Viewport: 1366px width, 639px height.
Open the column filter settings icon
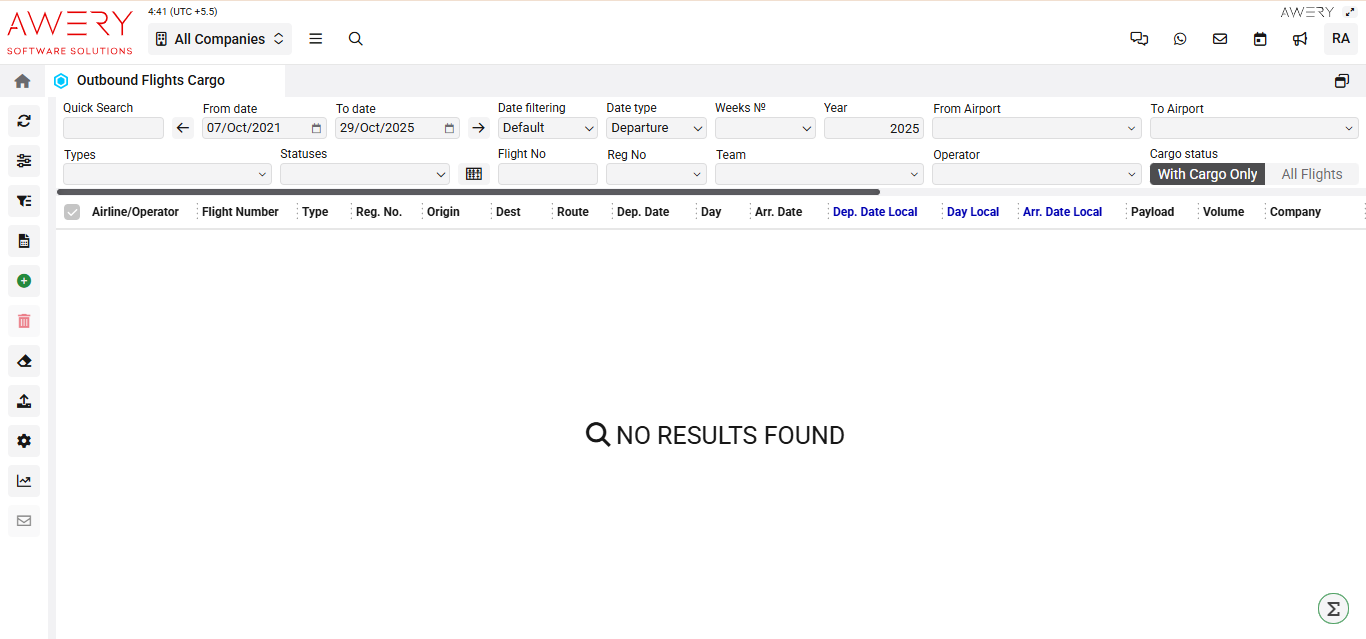click(23, 161)
